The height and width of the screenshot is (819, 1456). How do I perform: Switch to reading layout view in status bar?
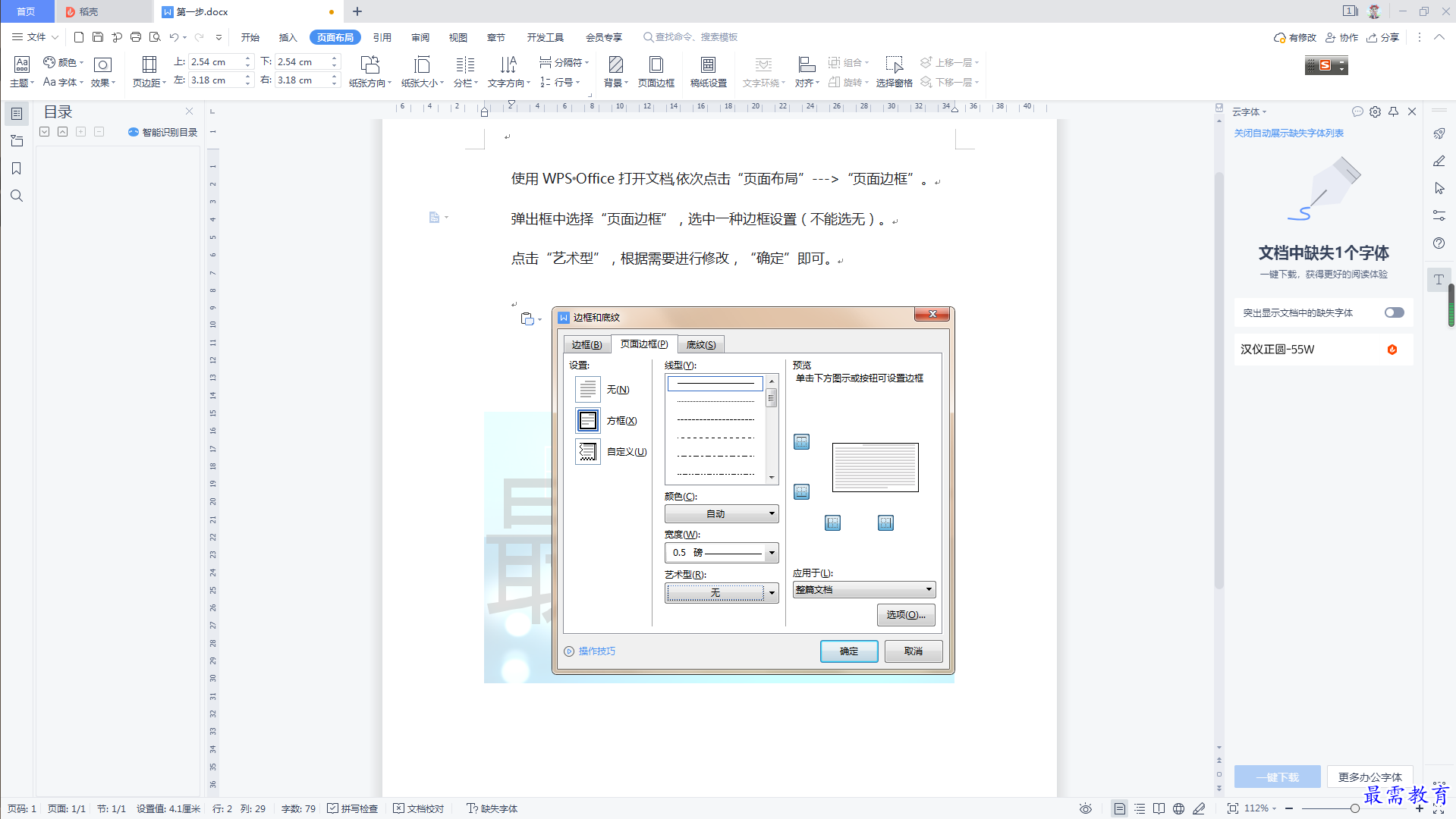coord(1159,808)
